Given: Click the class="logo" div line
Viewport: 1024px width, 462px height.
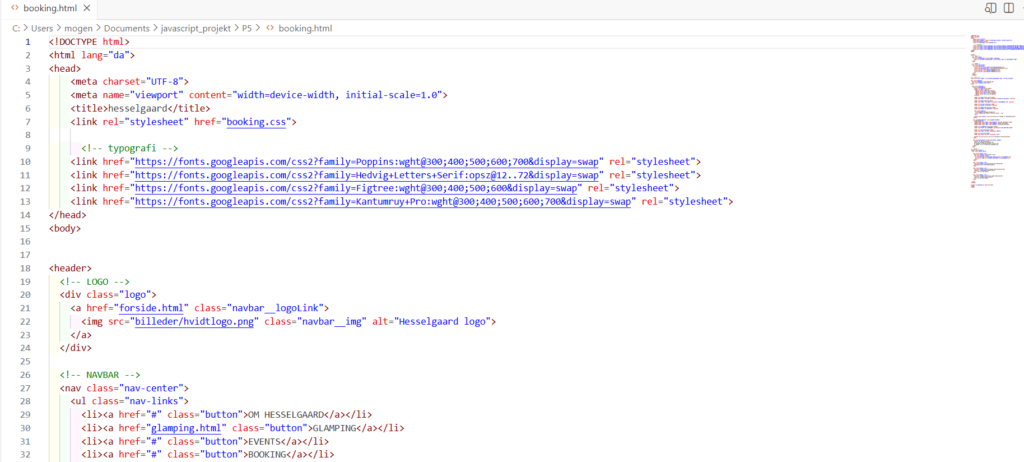Looking at the screenshot, I should click(108, 295).
